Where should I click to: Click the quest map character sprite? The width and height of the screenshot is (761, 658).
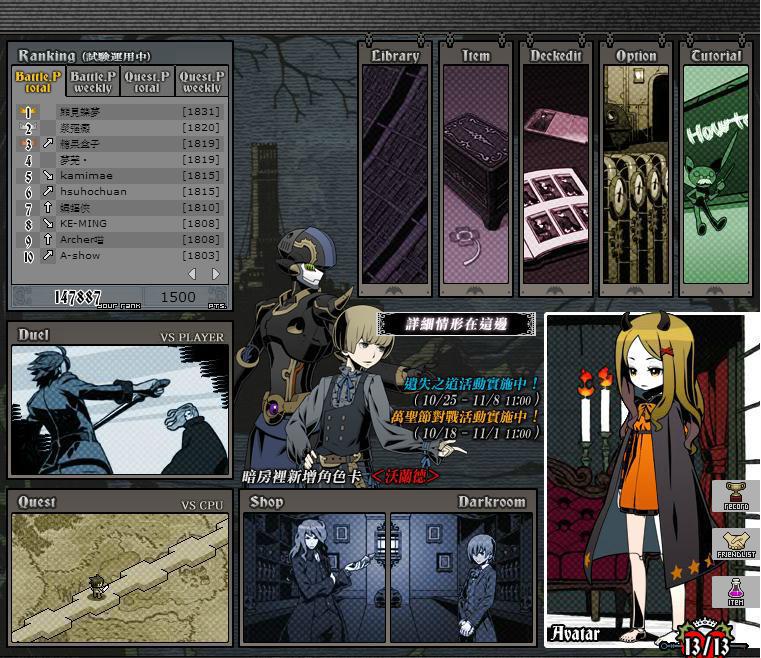pyautogui.click(x=99, y=586)
